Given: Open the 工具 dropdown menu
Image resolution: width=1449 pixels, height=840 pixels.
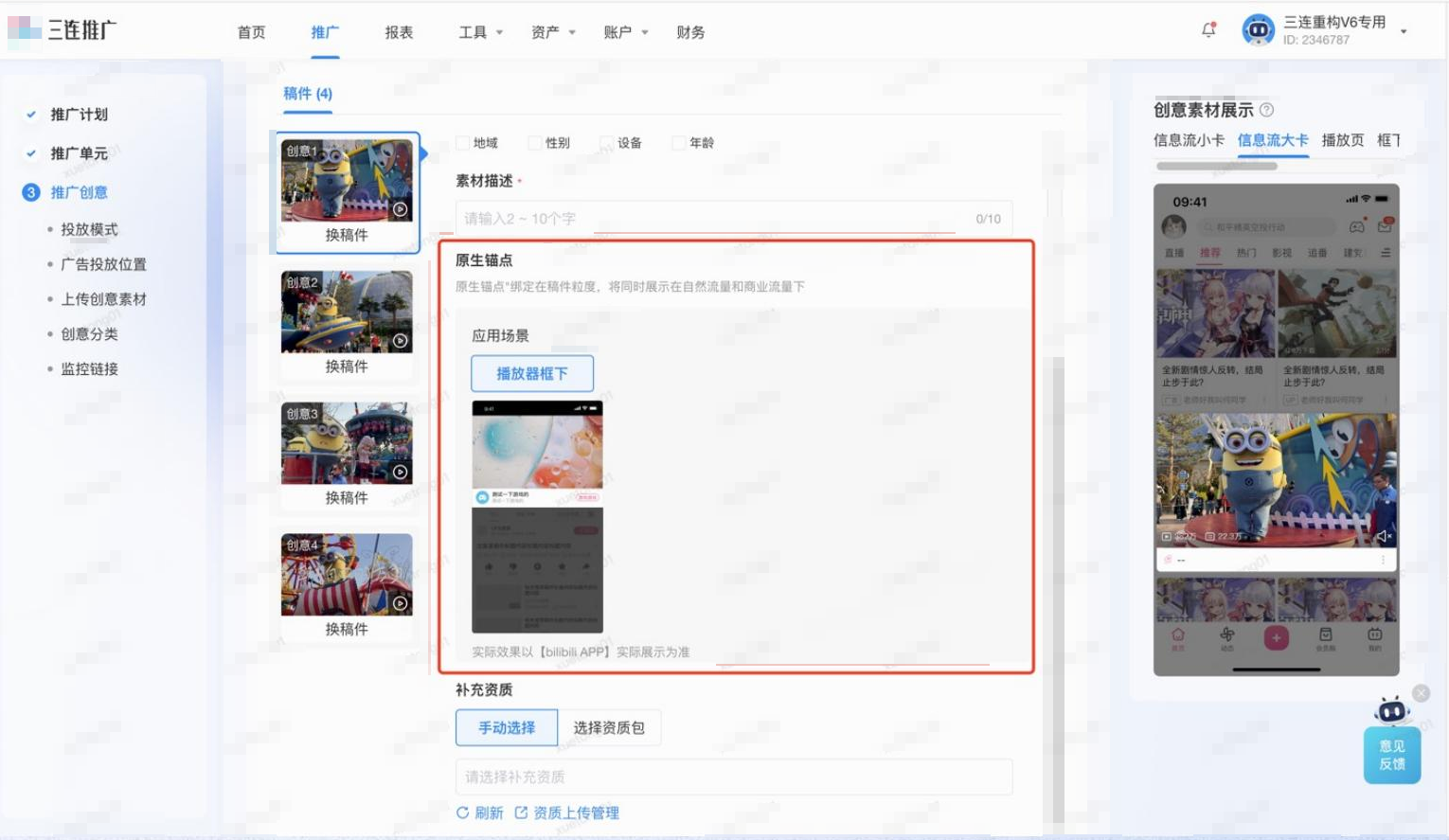Looking at the screenshot, I should pyautogui.click(x=480, y=32).
